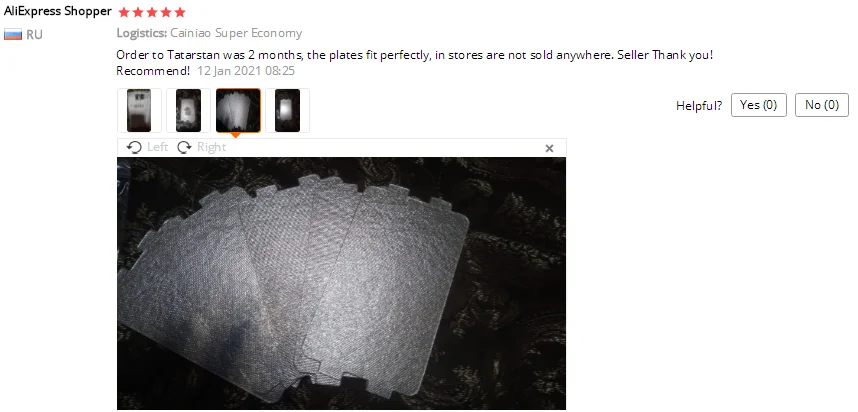Screen dimensions: 858x412
Task: Click the 'Helpful?' label
Action: [699, 106]
